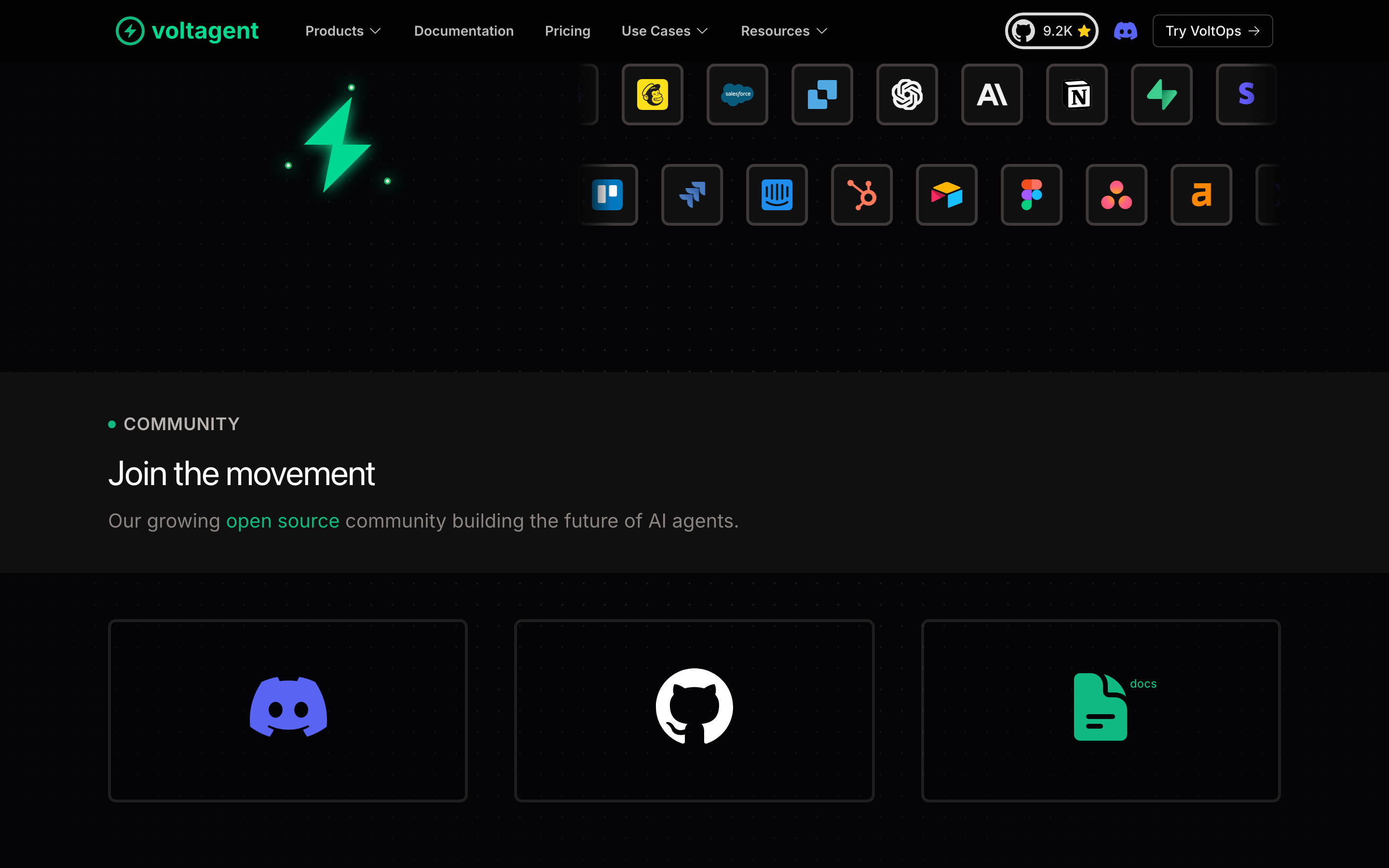Image resolution: width=1389 pixels, height=868 pixels.
Task: Select the Anthropic integration icon
Action: (x=992, y=94)
